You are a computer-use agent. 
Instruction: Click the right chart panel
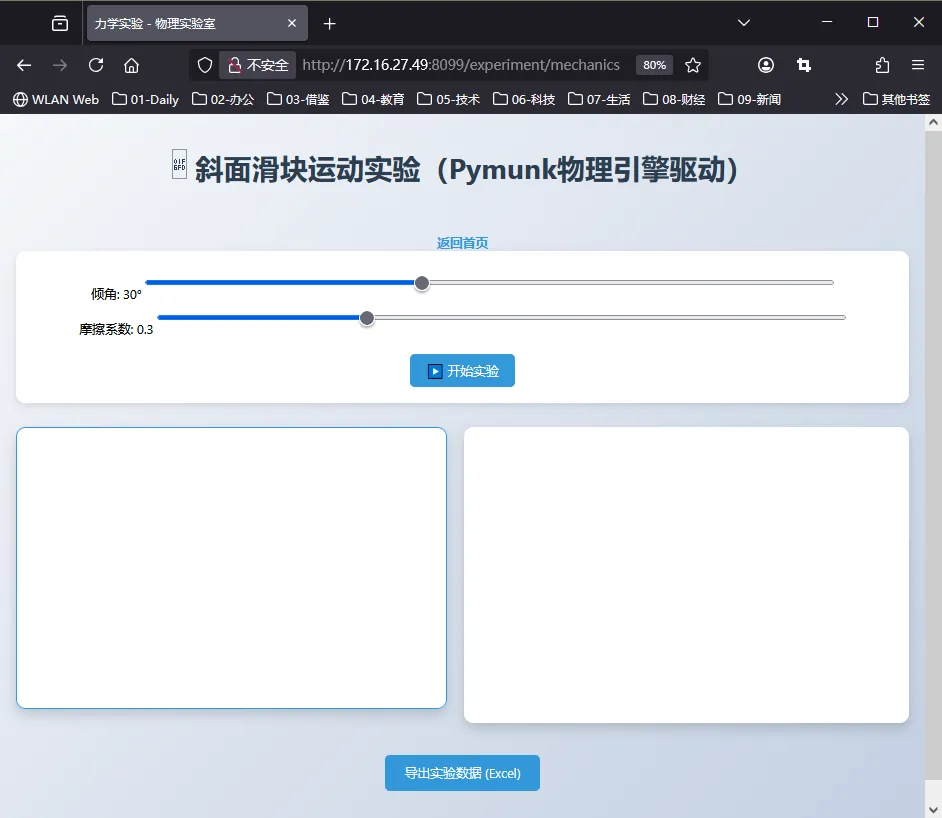(x=686, y=575)
